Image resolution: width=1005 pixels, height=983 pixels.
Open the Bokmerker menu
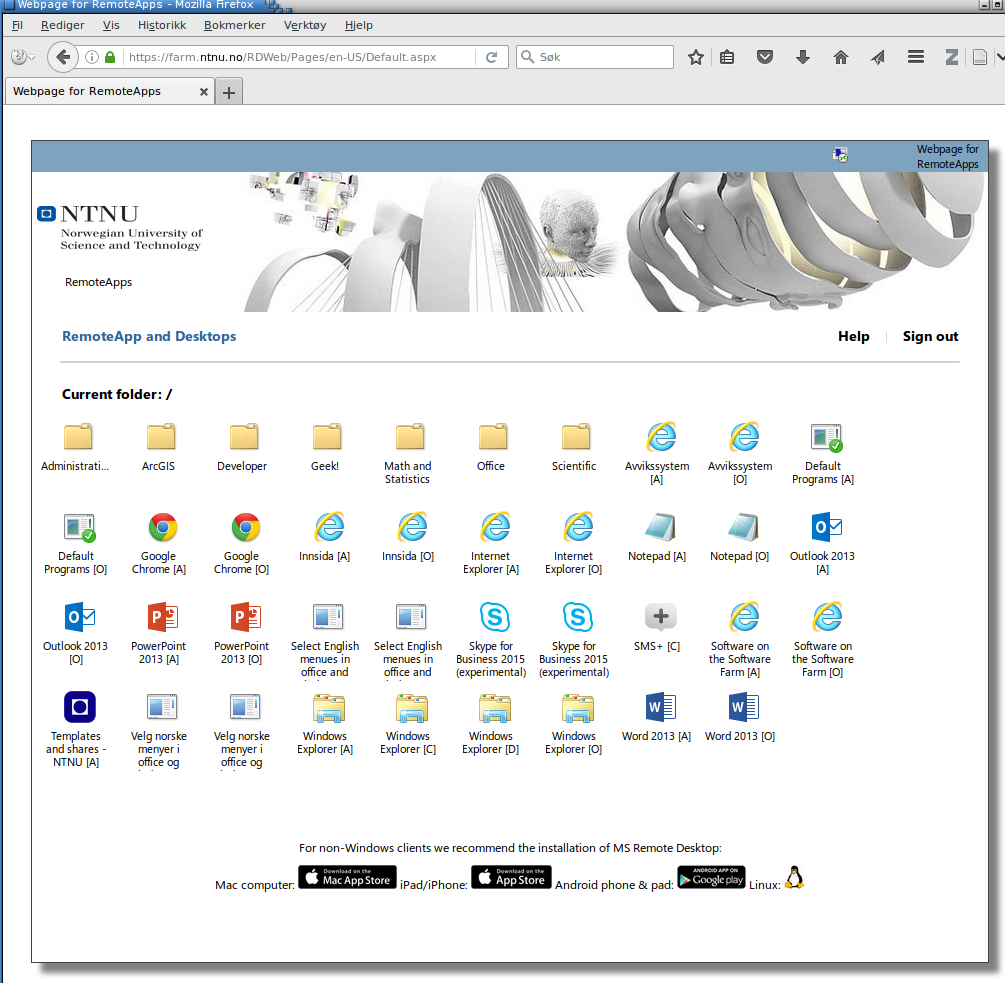click(x=235, y=25)
